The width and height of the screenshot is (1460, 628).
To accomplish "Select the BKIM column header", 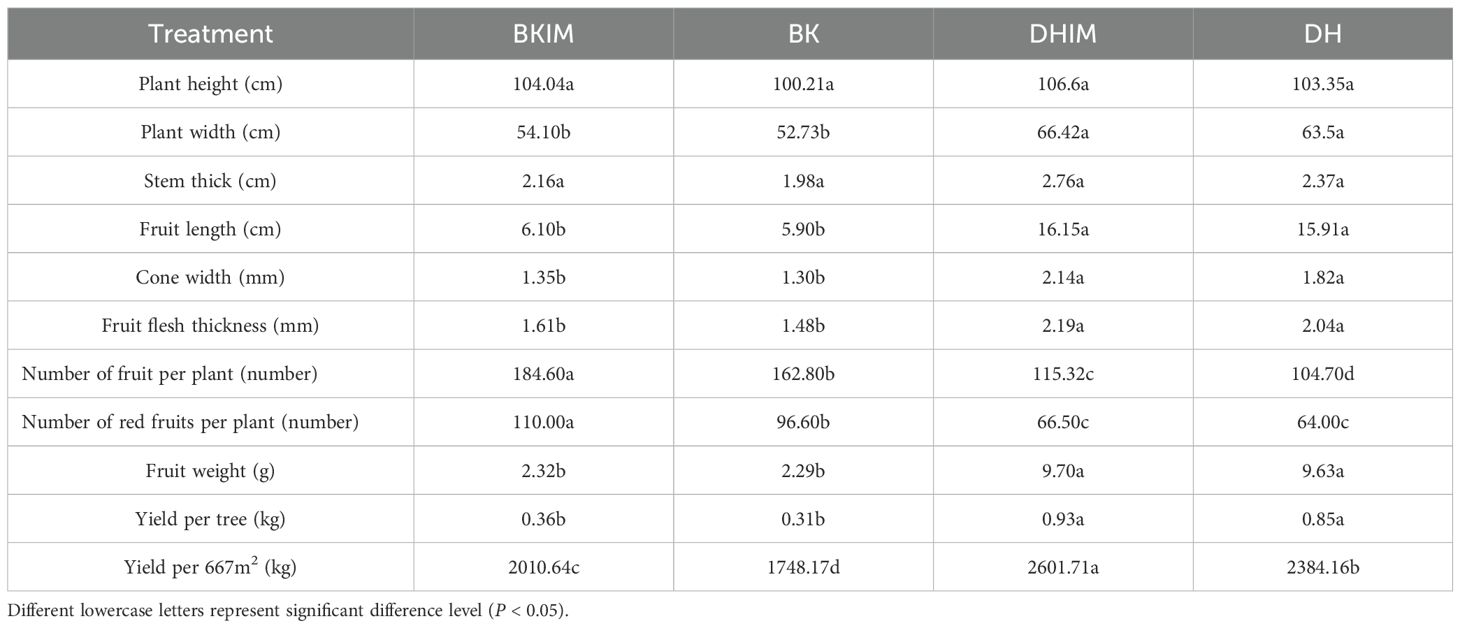I will 543,34.
